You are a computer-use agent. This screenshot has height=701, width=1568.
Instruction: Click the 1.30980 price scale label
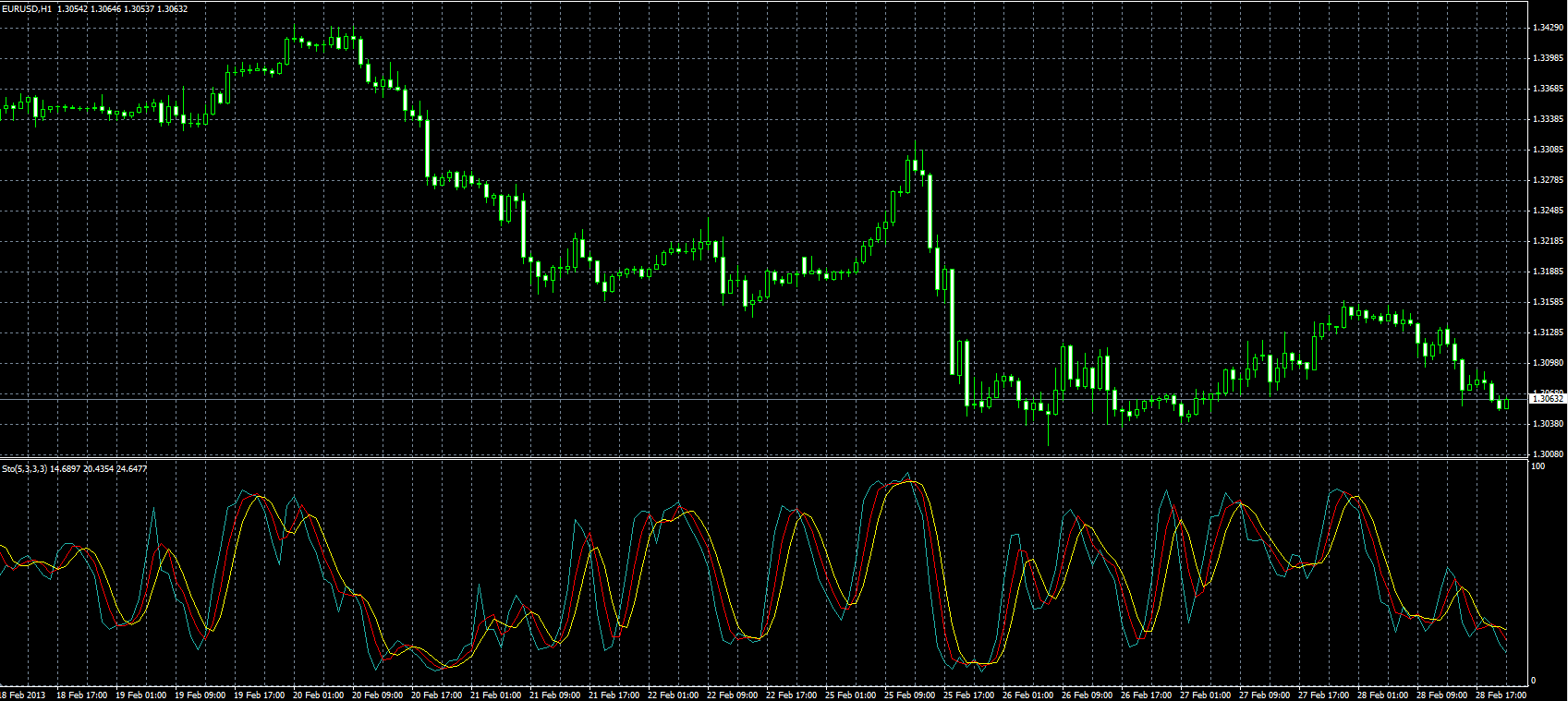pos(1548,363)
